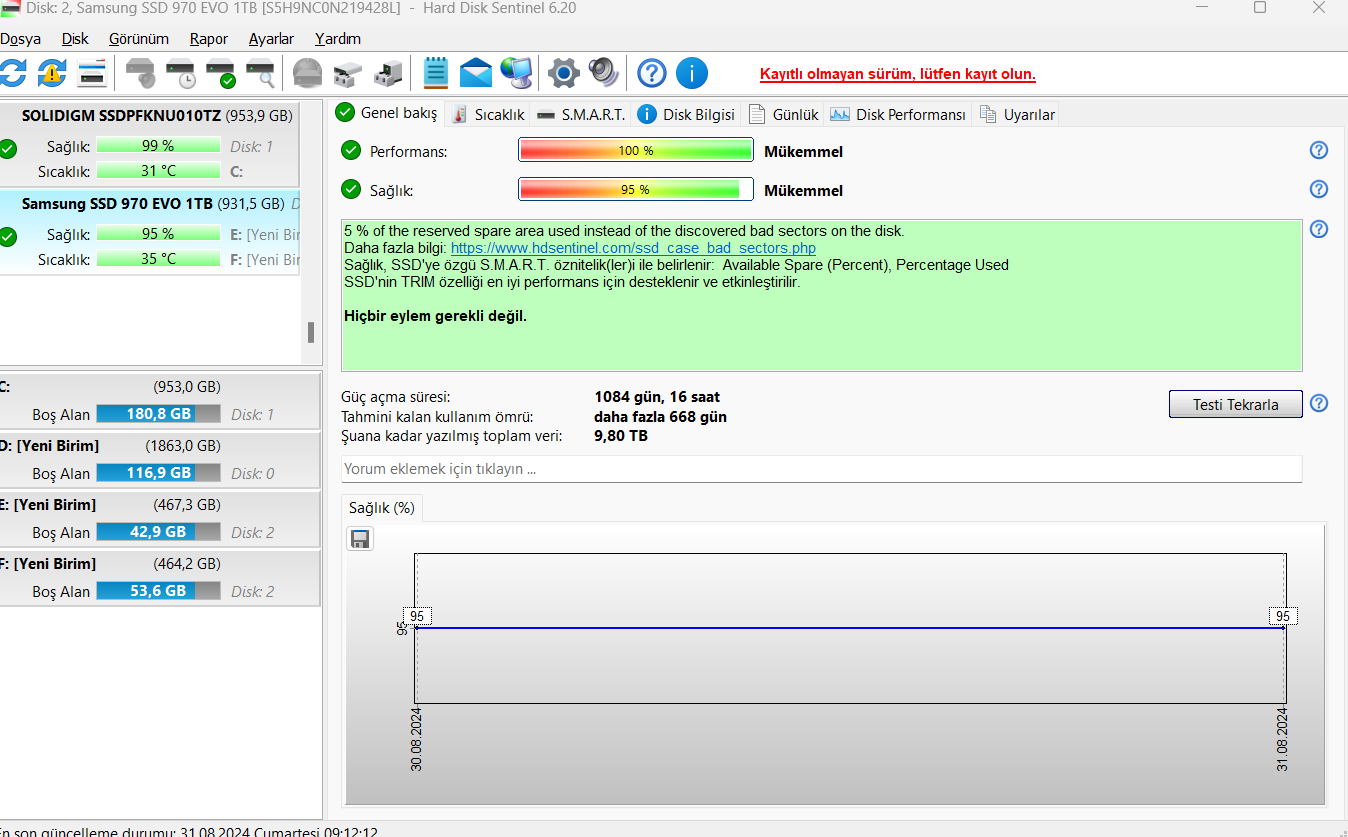This screenshot has width=1348, height=837.
Task: Click the refresh disk status icon
Action: [12, 73]
